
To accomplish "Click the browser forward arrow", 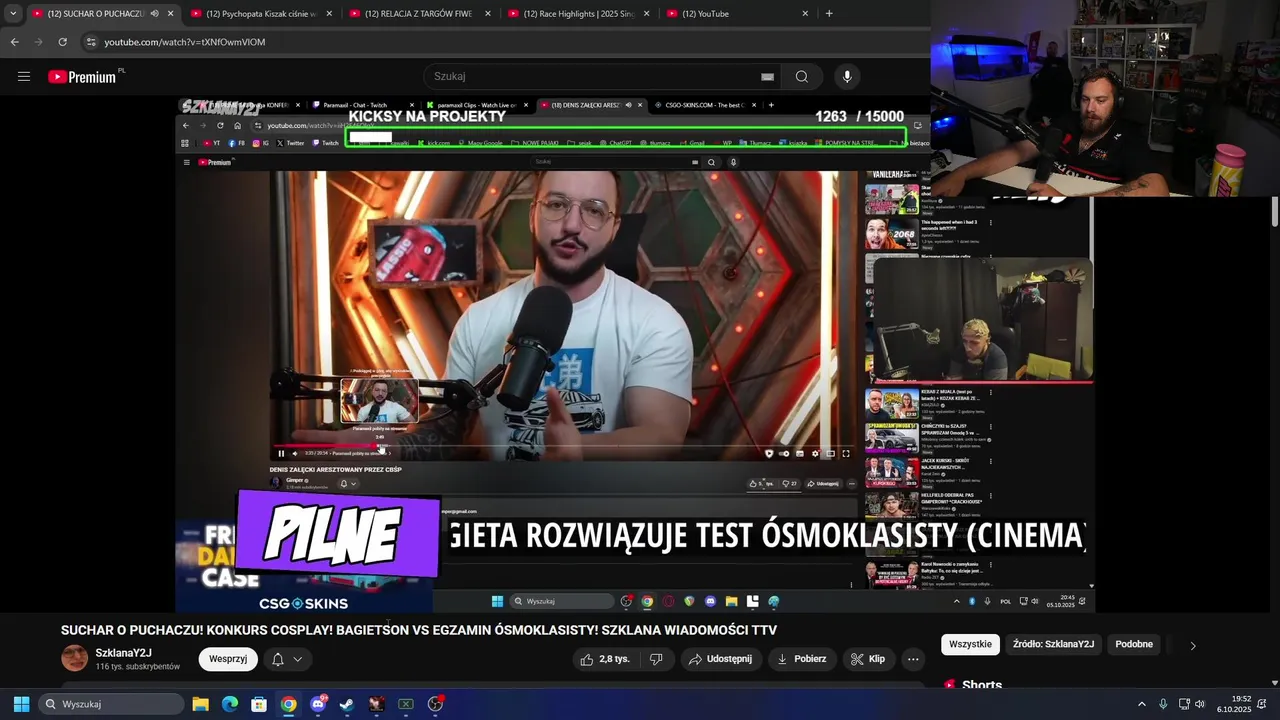I will [x=38, y=42].
